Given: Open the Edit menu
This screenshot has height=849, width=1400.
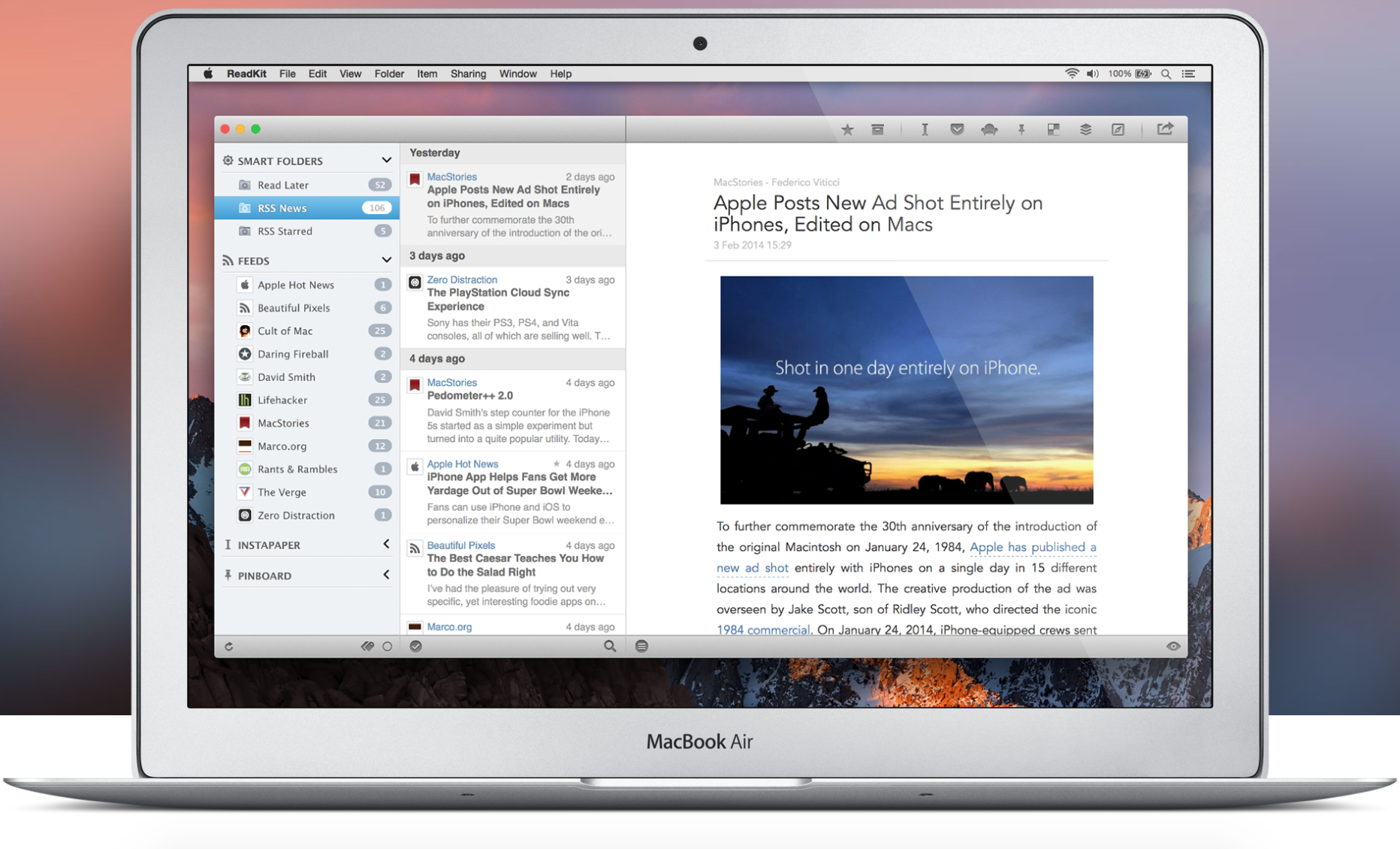Looking at the screenshot, I should [318, 74].
